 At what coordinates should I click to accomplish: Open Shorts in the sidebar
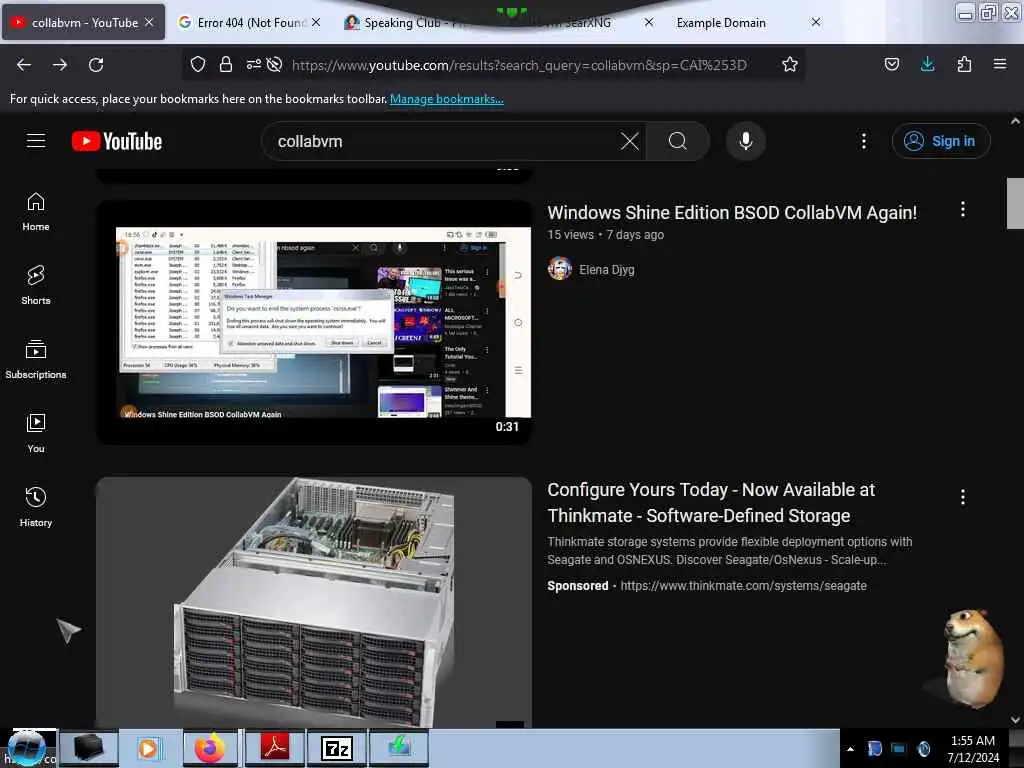36,285
